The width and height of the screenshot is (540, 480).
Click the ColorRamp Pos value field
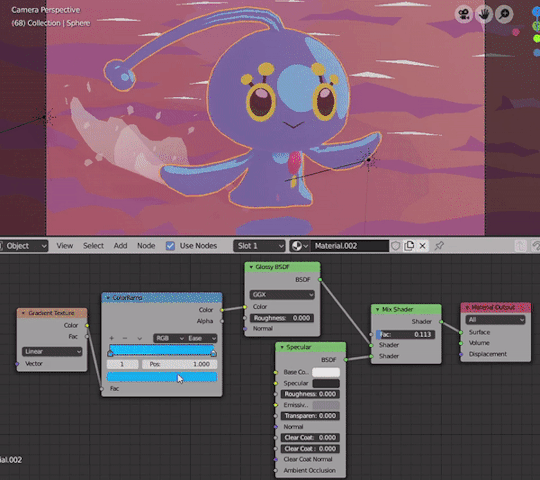[179, 364]
